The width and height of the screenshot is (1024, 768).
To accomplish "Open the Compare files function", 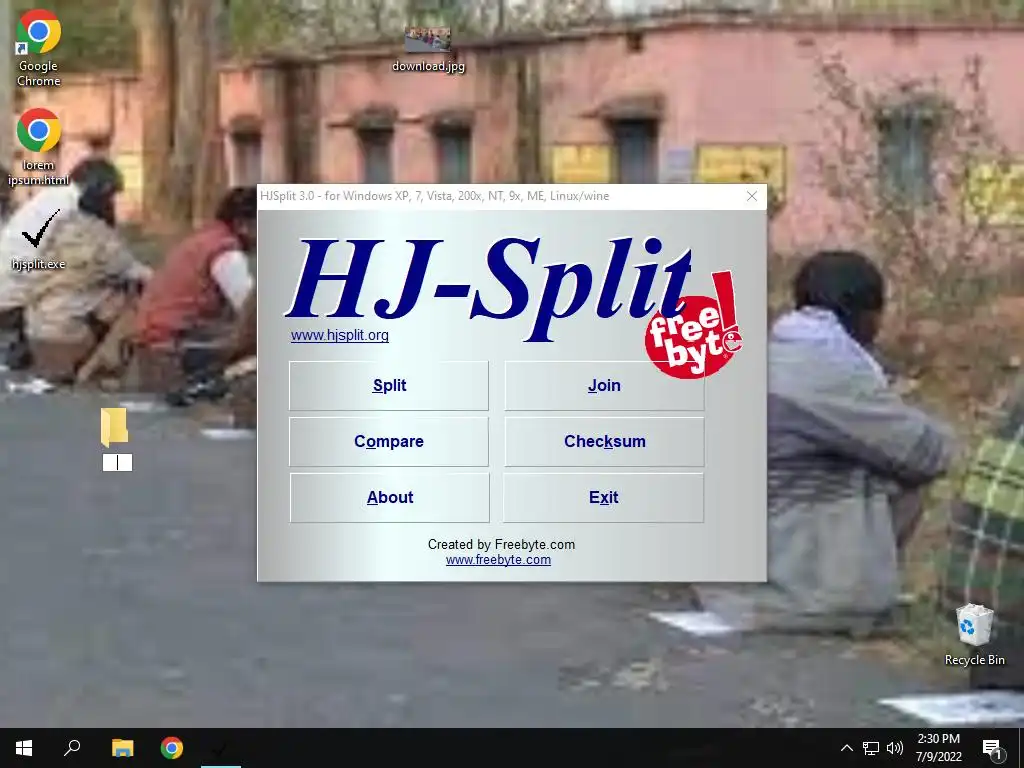I will tap(389, 441).
